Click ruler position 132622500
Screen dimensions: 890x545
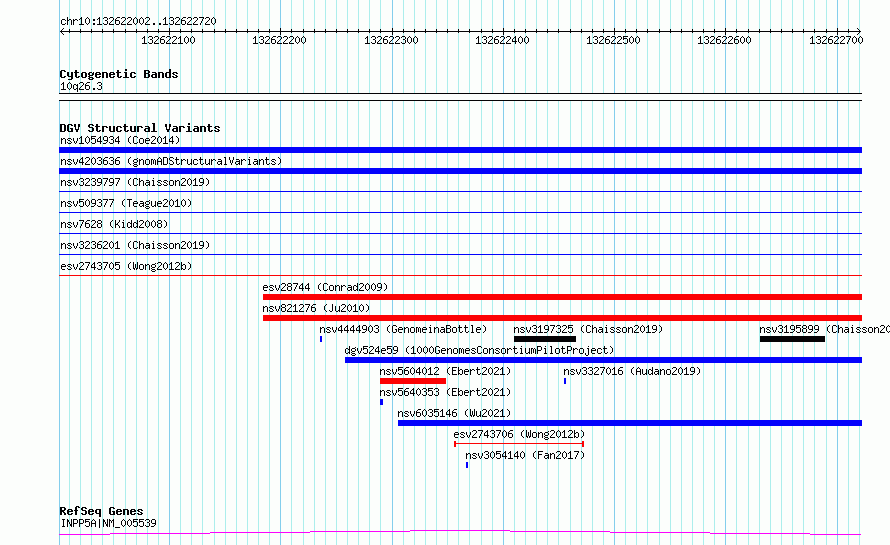[x=613, y=40]
